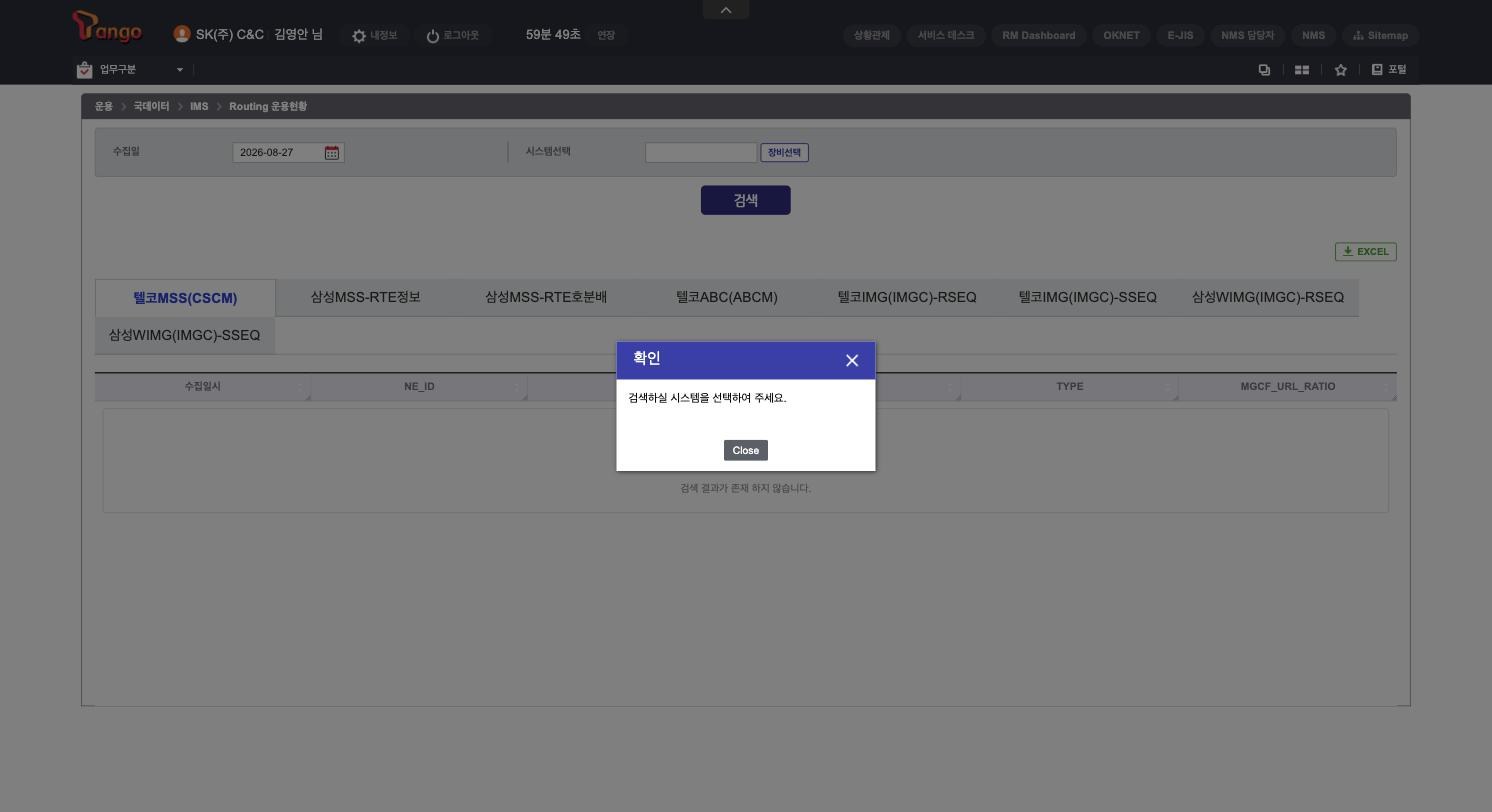Viewport: 1492px width, 812px height.
Task: Switch to the 삼성MSS-RTE호분배 tab
Action: pyautogui.click(x=546, y=297)
